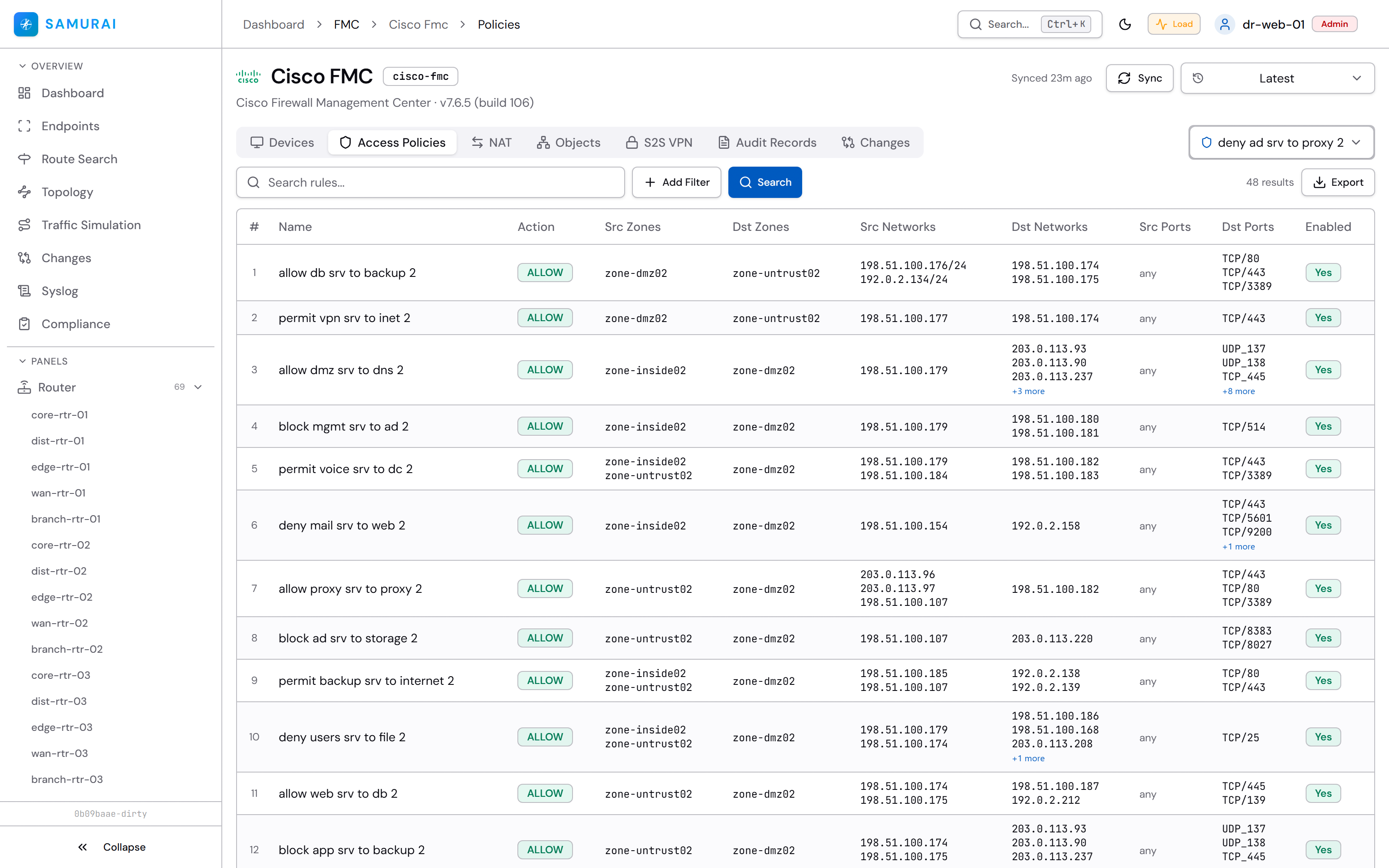Open the Latest version dropdown

tap(1277, 78)
